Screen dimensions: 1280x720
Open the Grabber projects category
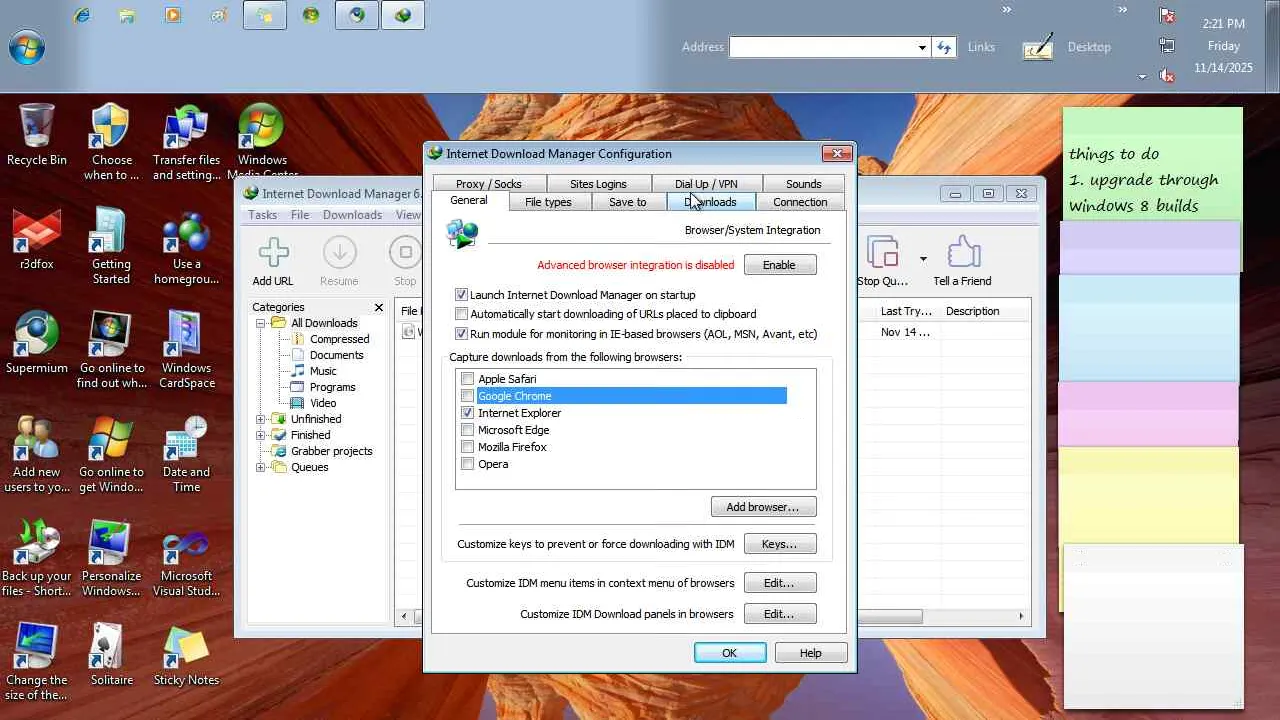click(322, 451)
